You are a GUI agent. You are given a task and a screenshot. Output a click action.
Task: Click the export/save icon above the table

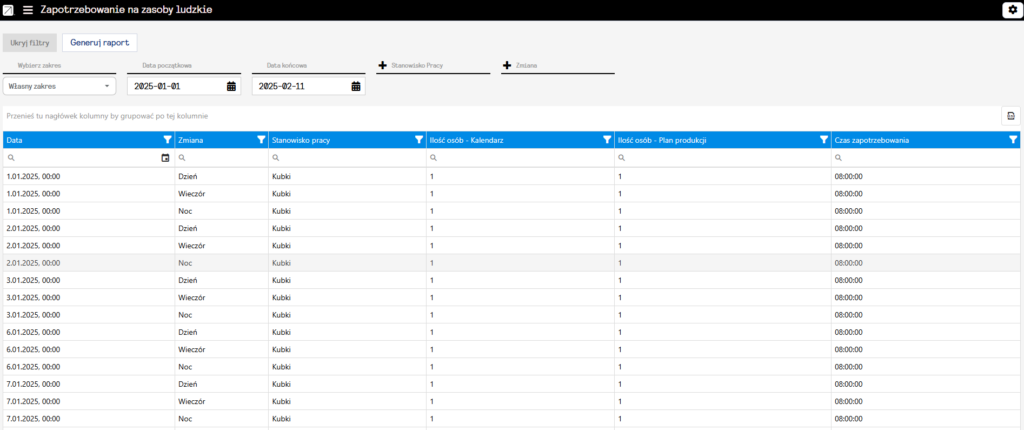(x=1011, y=116)
